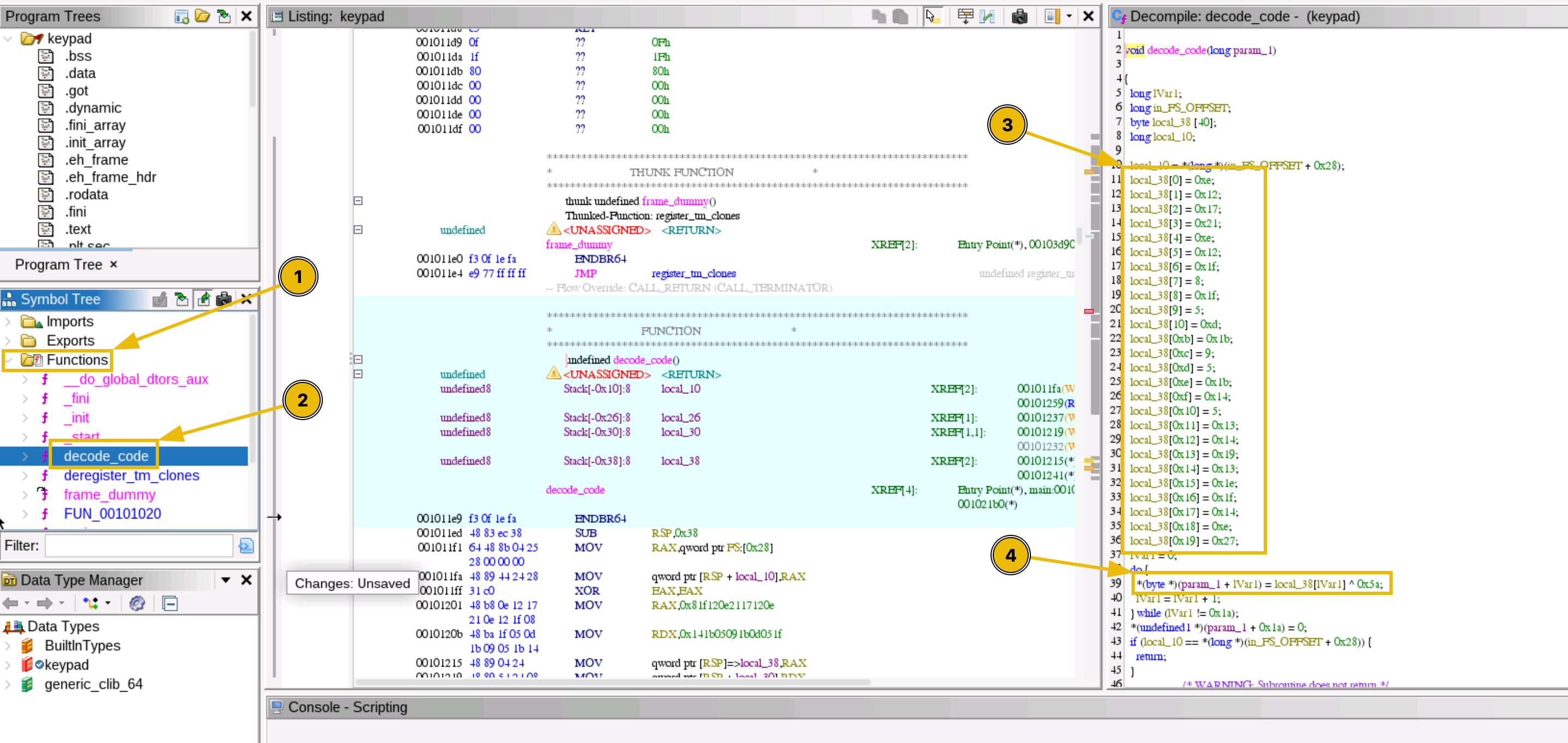Click the Console - Scripting panel title
Screen dimensions: 1568x743
[347, 707]
